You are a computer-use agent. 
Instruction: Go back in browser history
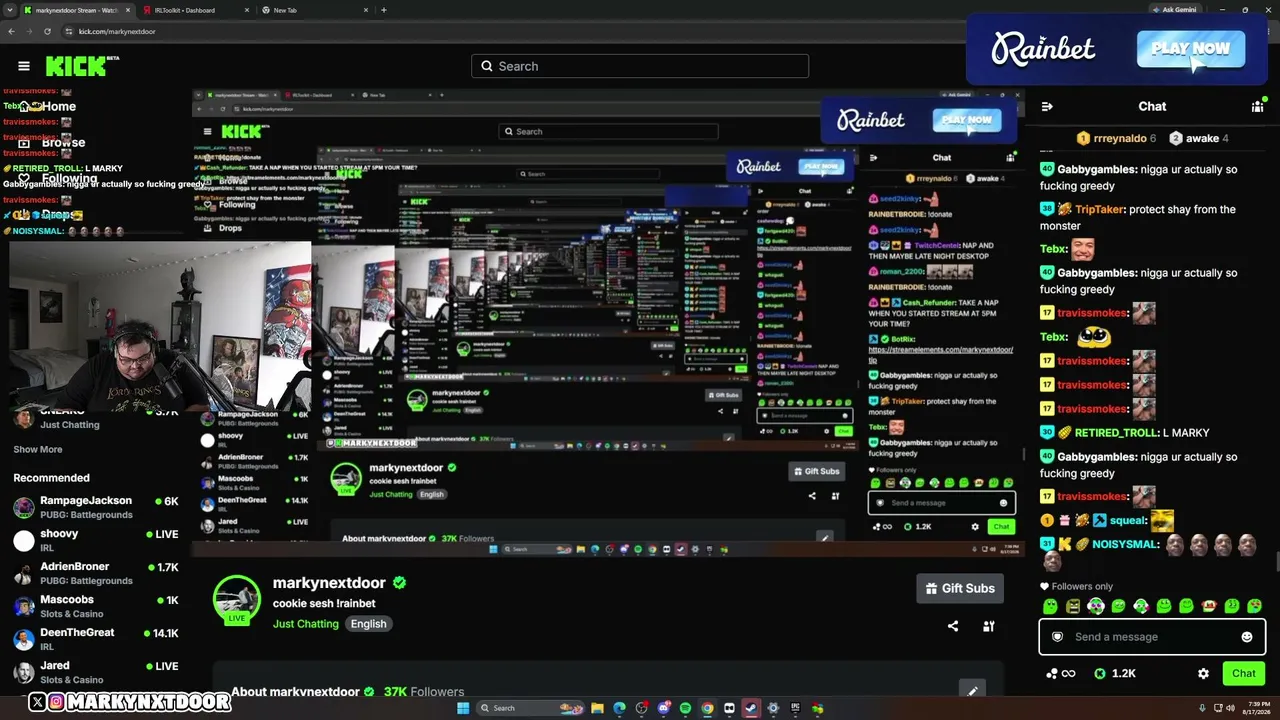12,31
